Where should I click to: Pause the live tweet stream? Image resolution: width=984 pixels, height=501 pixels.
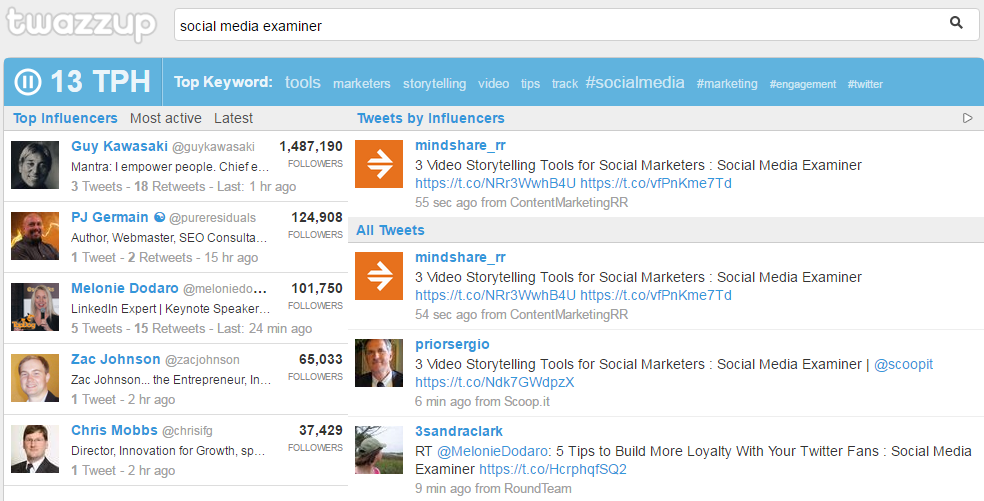point(28,82)
